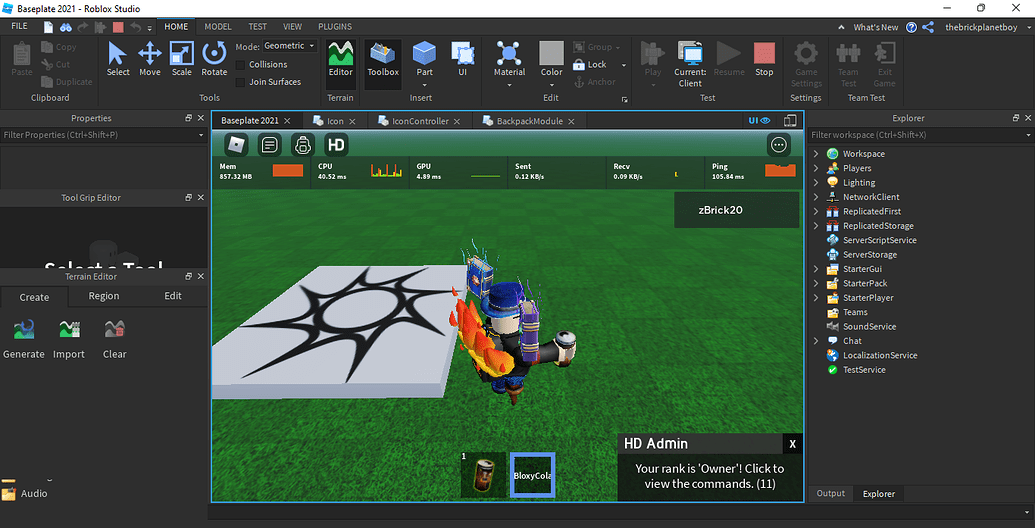
Task: Expand the StarterPlayer node
Action: [x=816, y=298]
